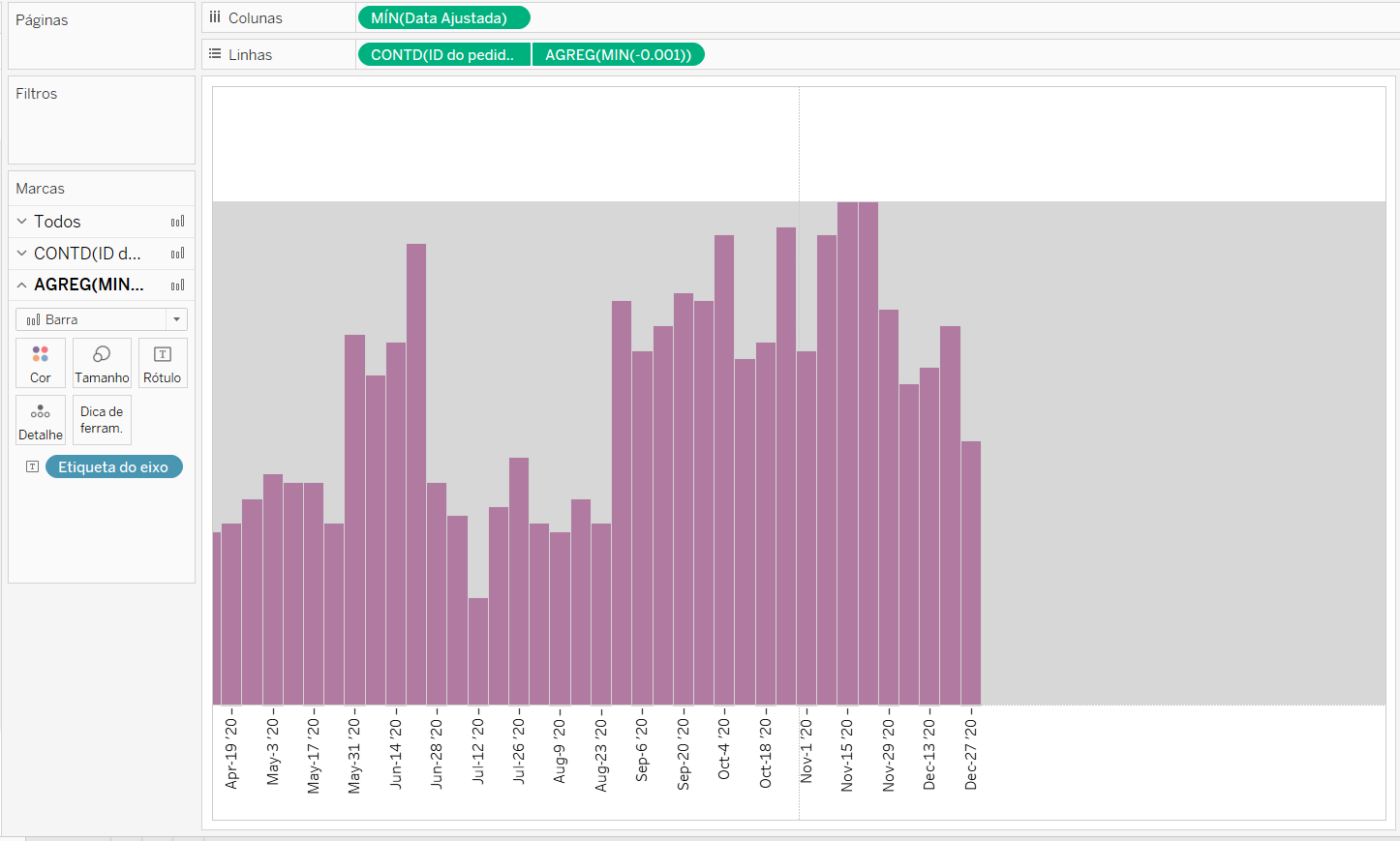Image resolution: width=1400 pixels, height=841 pixels.
Task: Click the Nov-15 '20 axis label
Action: point(847,754)
